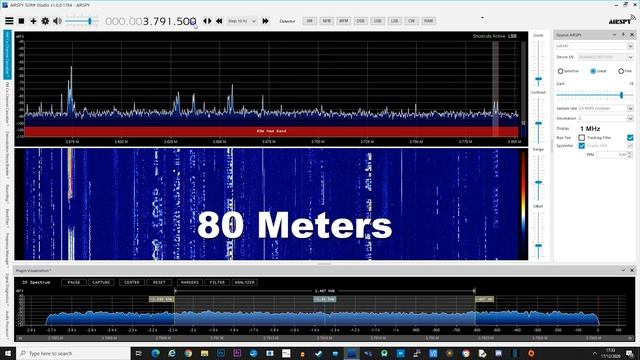
Task: Stop the radio with the stop button
Action: tap(21, 21)
